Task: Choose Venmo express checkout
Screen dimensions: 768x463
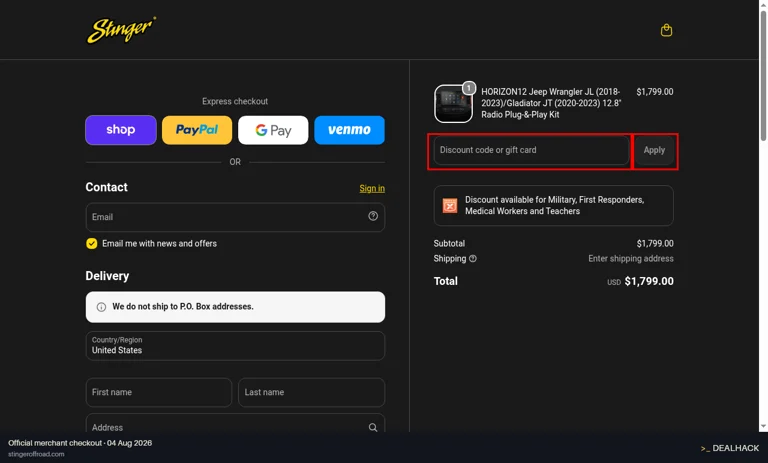Action: [x=349, y=130]
